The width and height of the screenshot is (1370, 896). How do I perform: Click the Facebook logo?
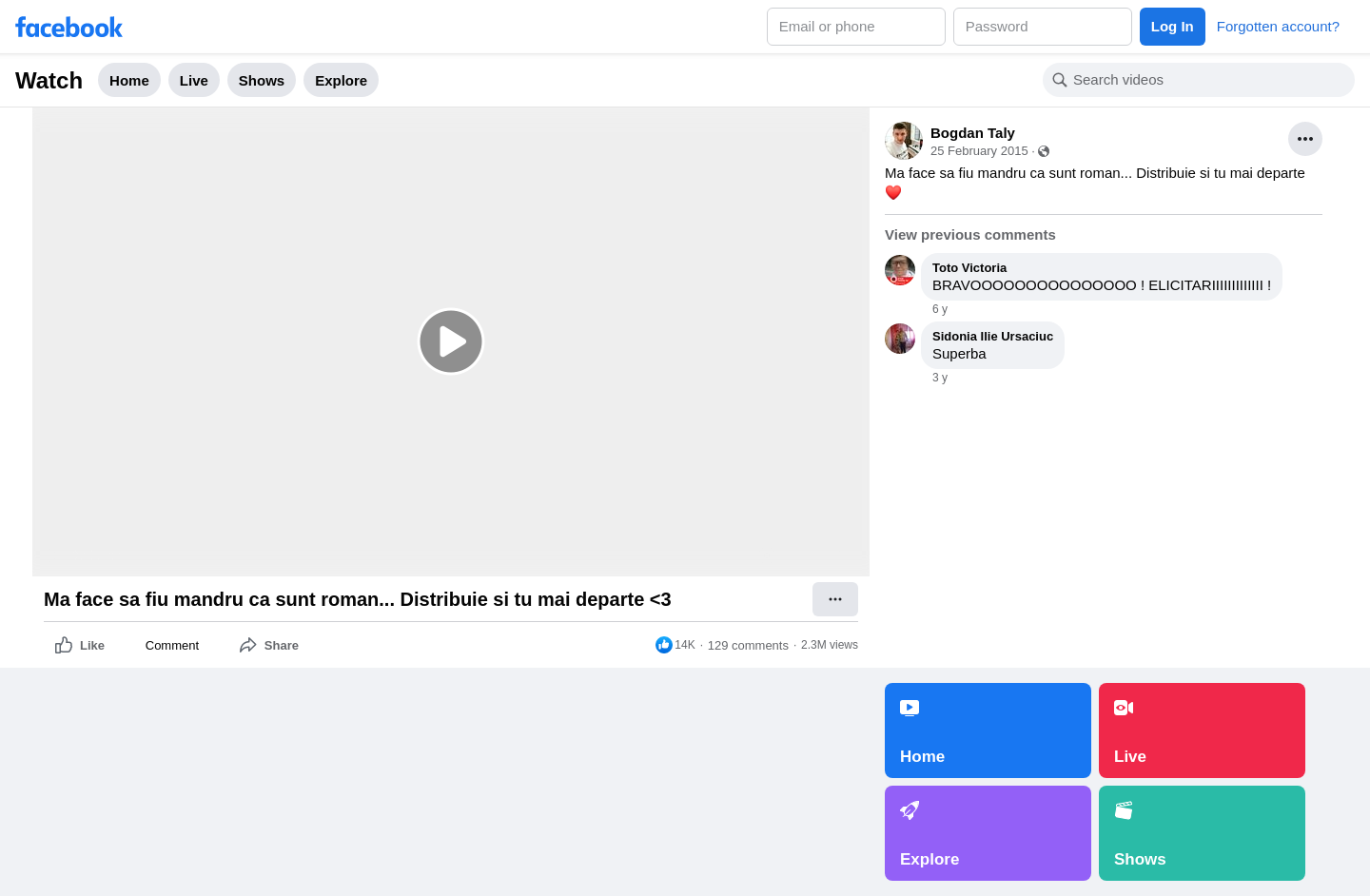click(x=69, y=28)
